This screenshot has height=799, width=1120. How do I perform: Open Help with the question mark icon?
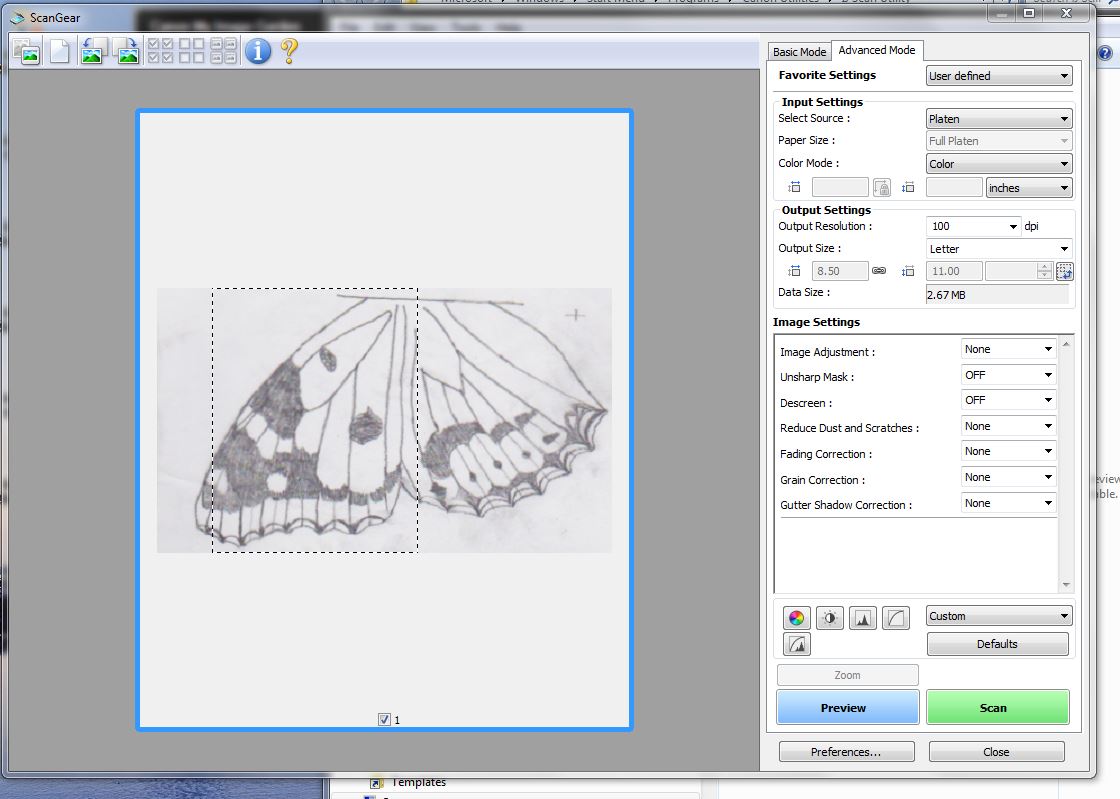coord(289,51)
